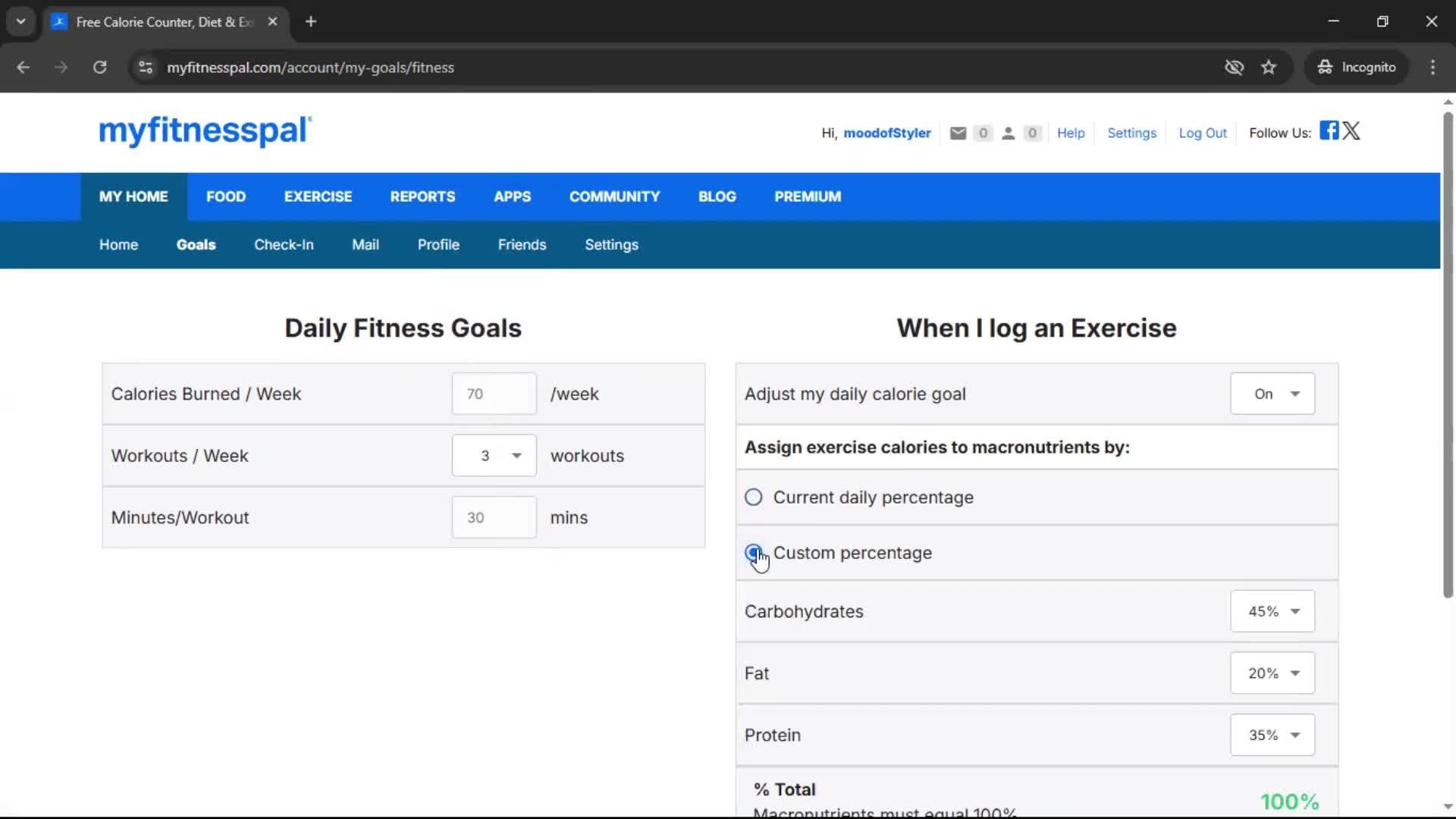
Task: Click the third-party cookies blocked eye icon
Action: pos(1234,67)
